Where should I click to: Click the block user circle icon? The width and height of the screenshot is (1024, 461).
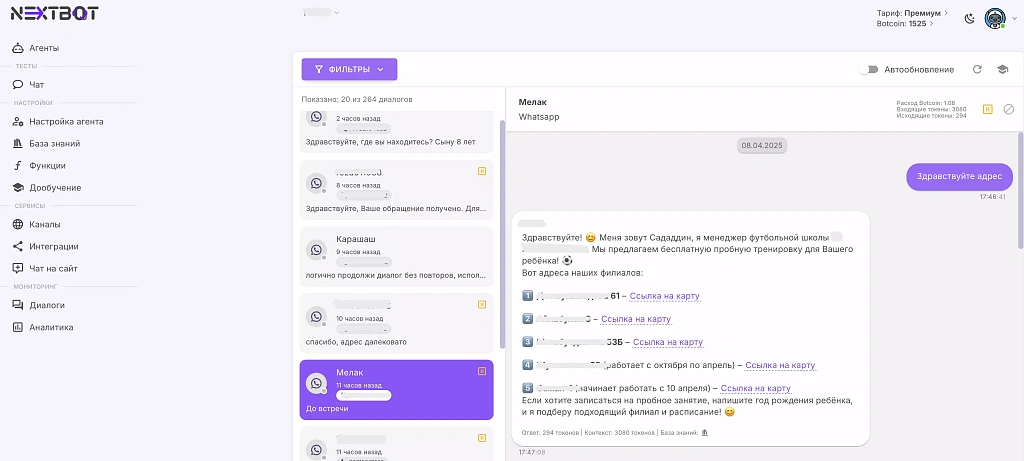coord(1008,109)
